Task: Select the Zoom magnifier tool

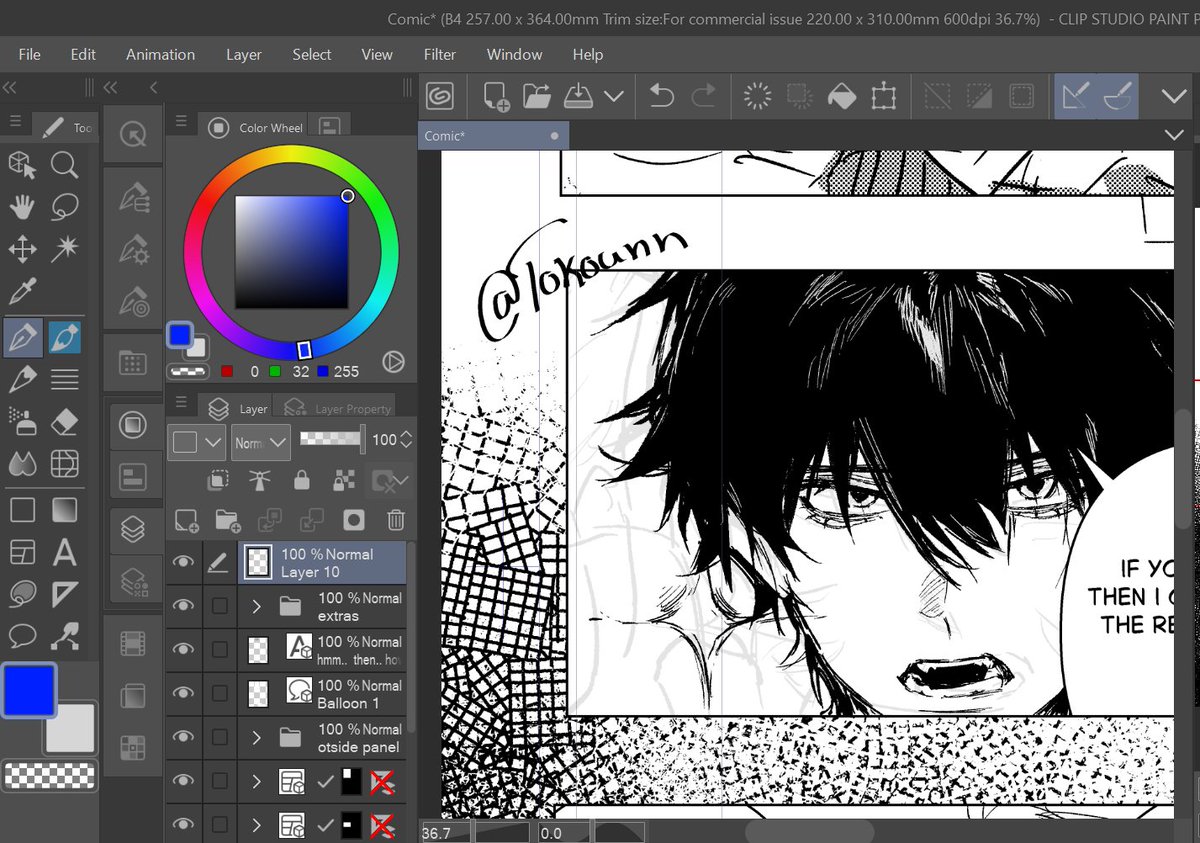Action: click(x=64, y=164)
